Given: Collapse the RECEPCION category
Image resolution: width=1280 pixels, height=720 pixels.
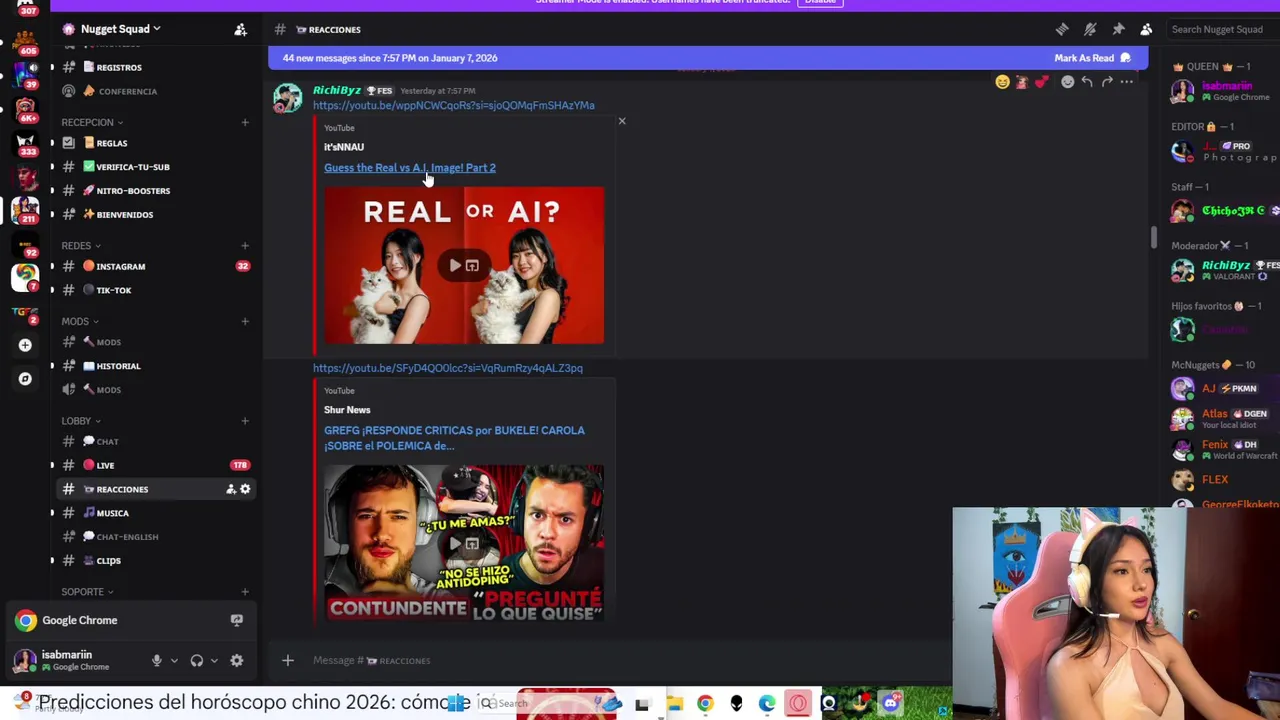Looking at the screenshot, I should 91,122.
